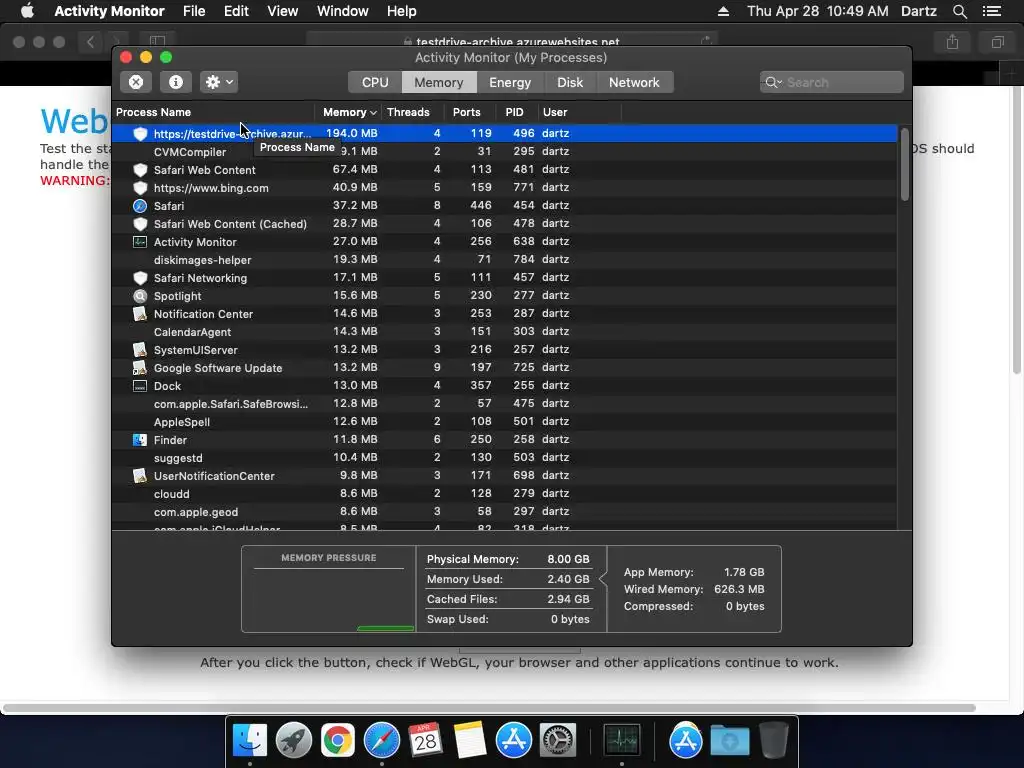Image resolution: width=1024 pixels, height=768 pixels.
Task: Select the com.apple.geod process row
Action: [x=504, y=512]
